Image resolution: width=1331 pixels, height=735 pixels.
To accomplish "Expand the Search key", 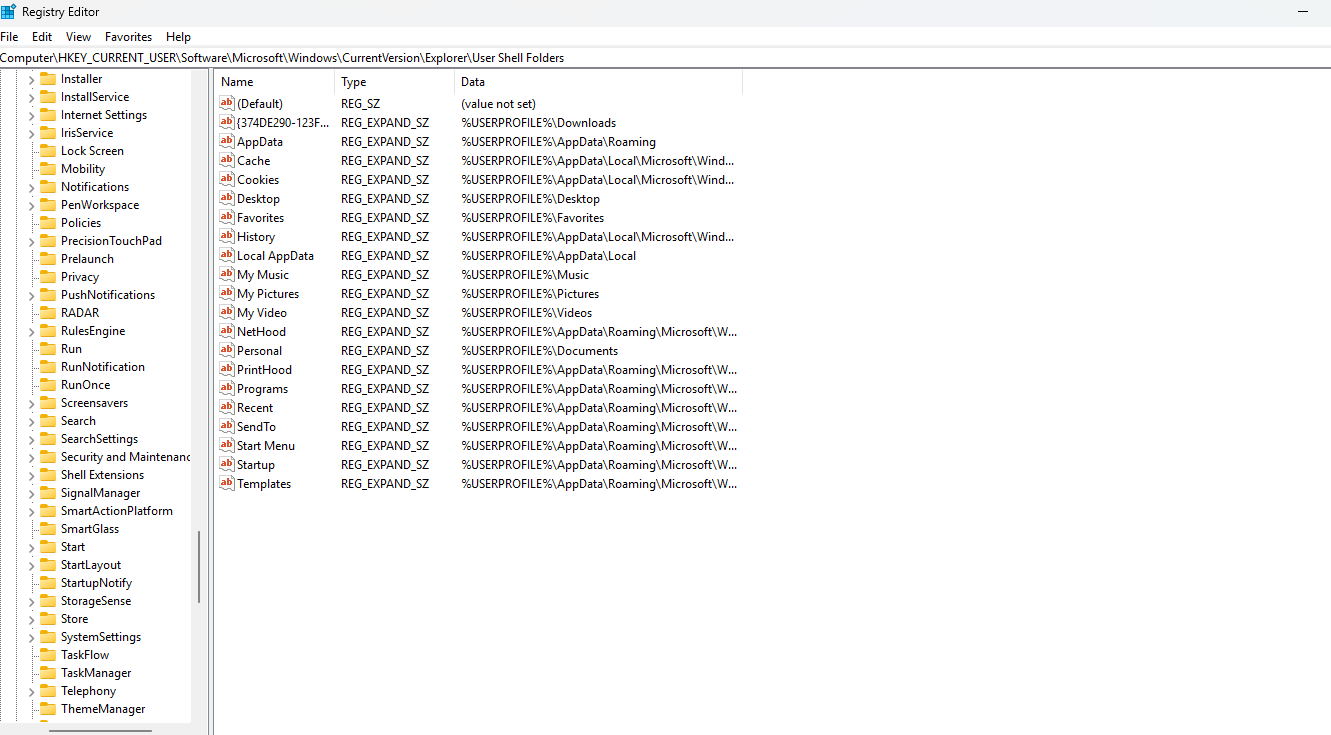I will pos(30,420).
